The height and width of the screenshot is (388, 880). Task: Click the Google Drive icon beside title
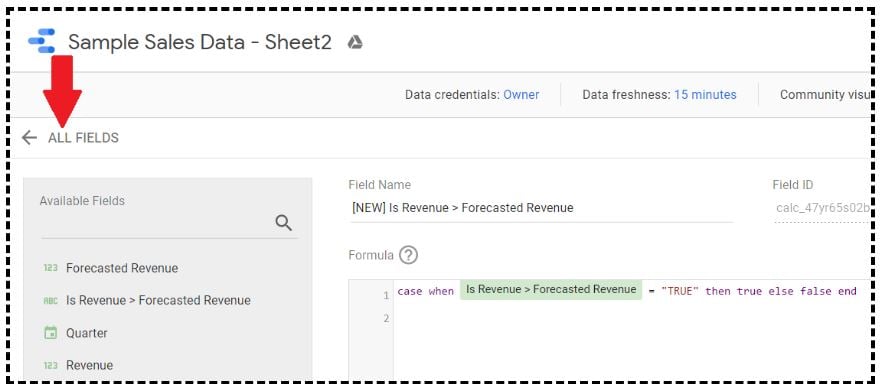[355, 42]
